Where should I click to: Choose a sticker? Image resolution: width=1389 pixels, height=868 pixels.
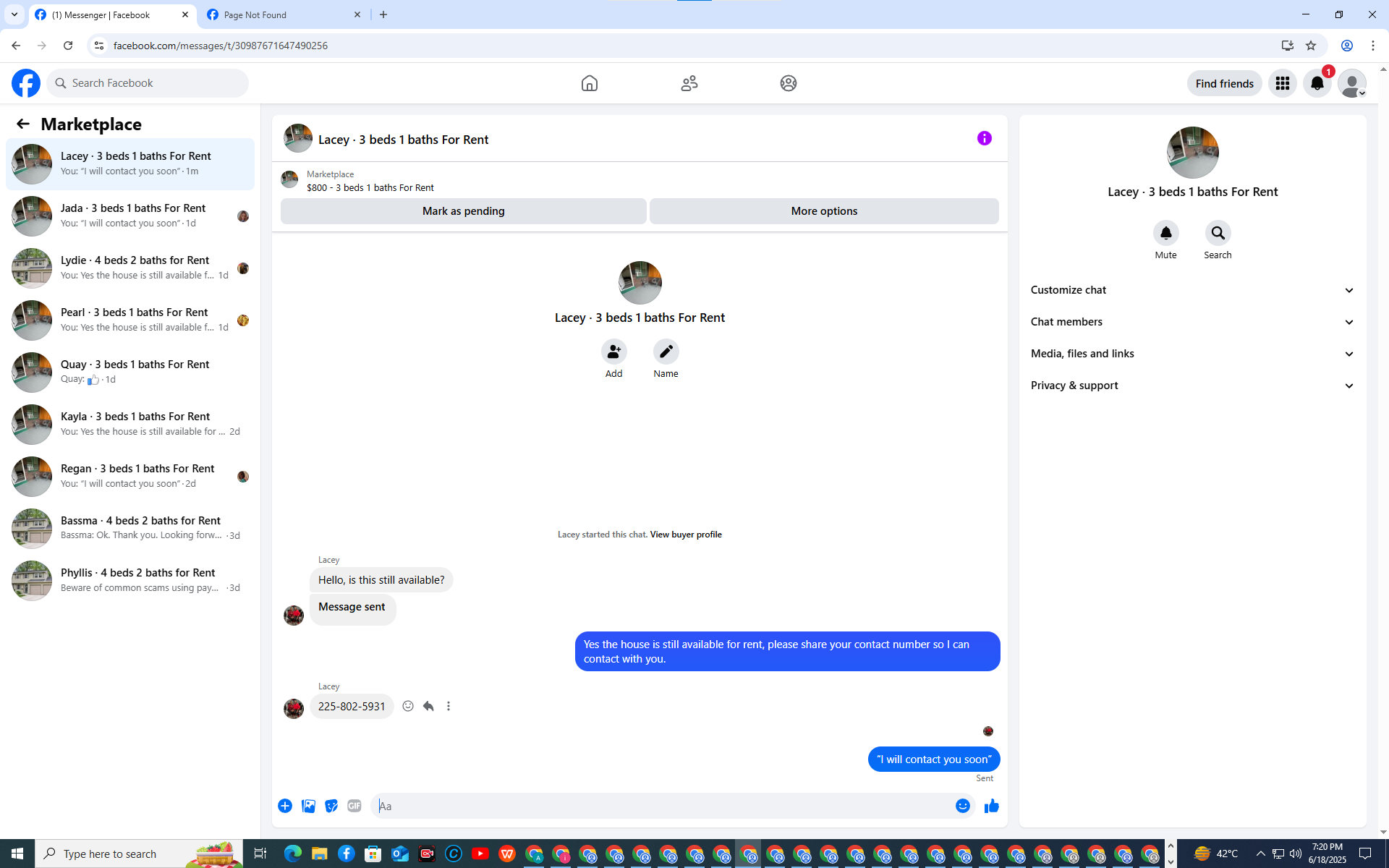(x=331, y=806)
